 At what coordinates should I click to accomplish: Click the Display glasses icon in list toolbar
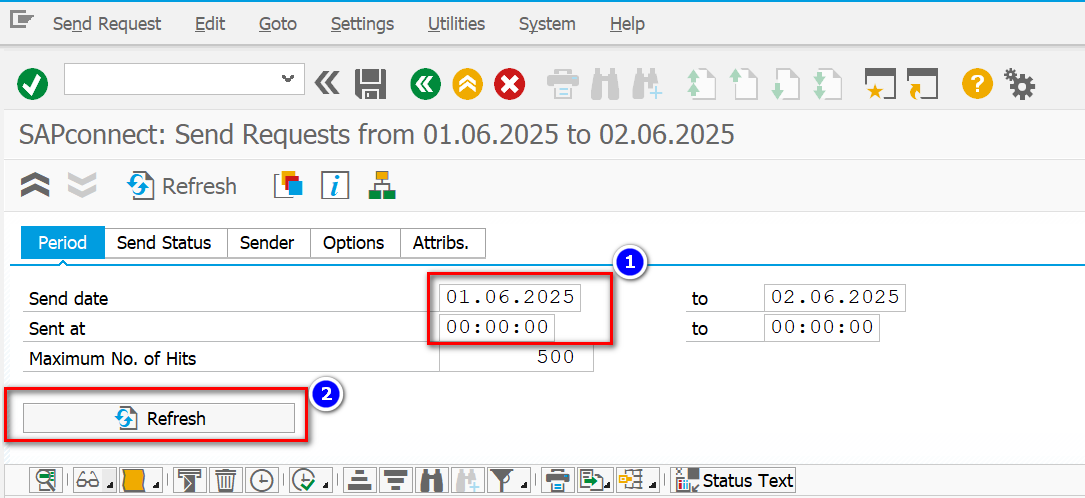pyautogui.click(x=89, y=479)
